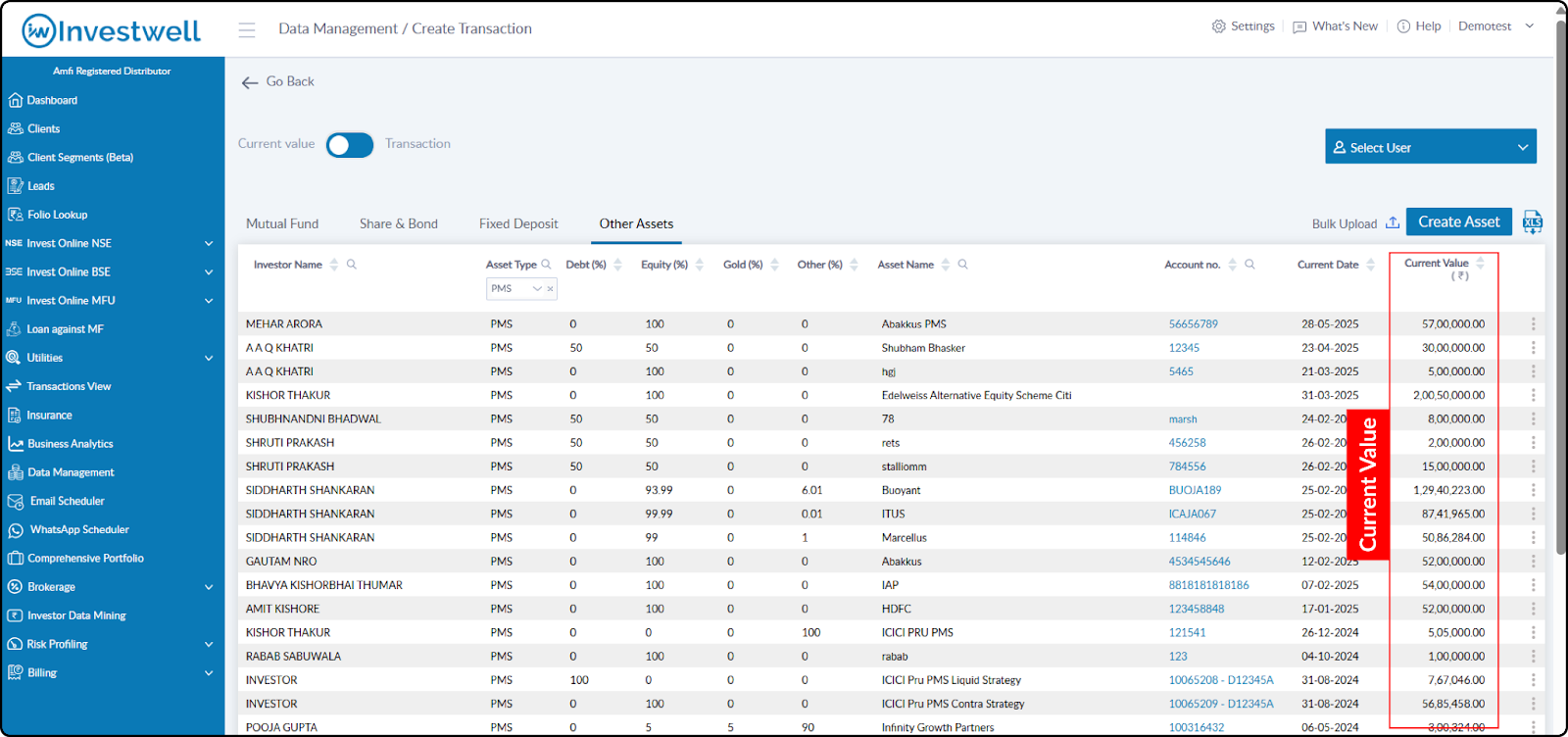
Task: Open the Demotest account dropdown
Action: coord(1495,26)
